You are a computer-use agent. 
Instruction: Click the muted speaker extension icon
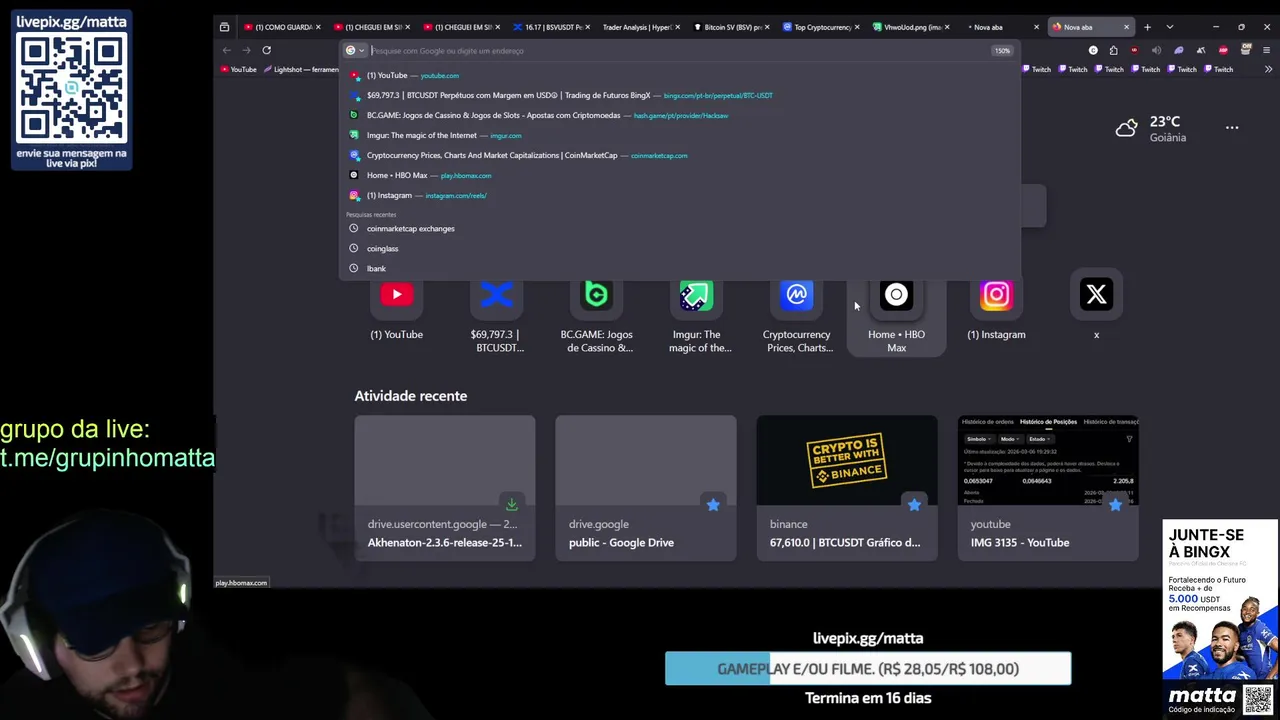point(1156,50)
